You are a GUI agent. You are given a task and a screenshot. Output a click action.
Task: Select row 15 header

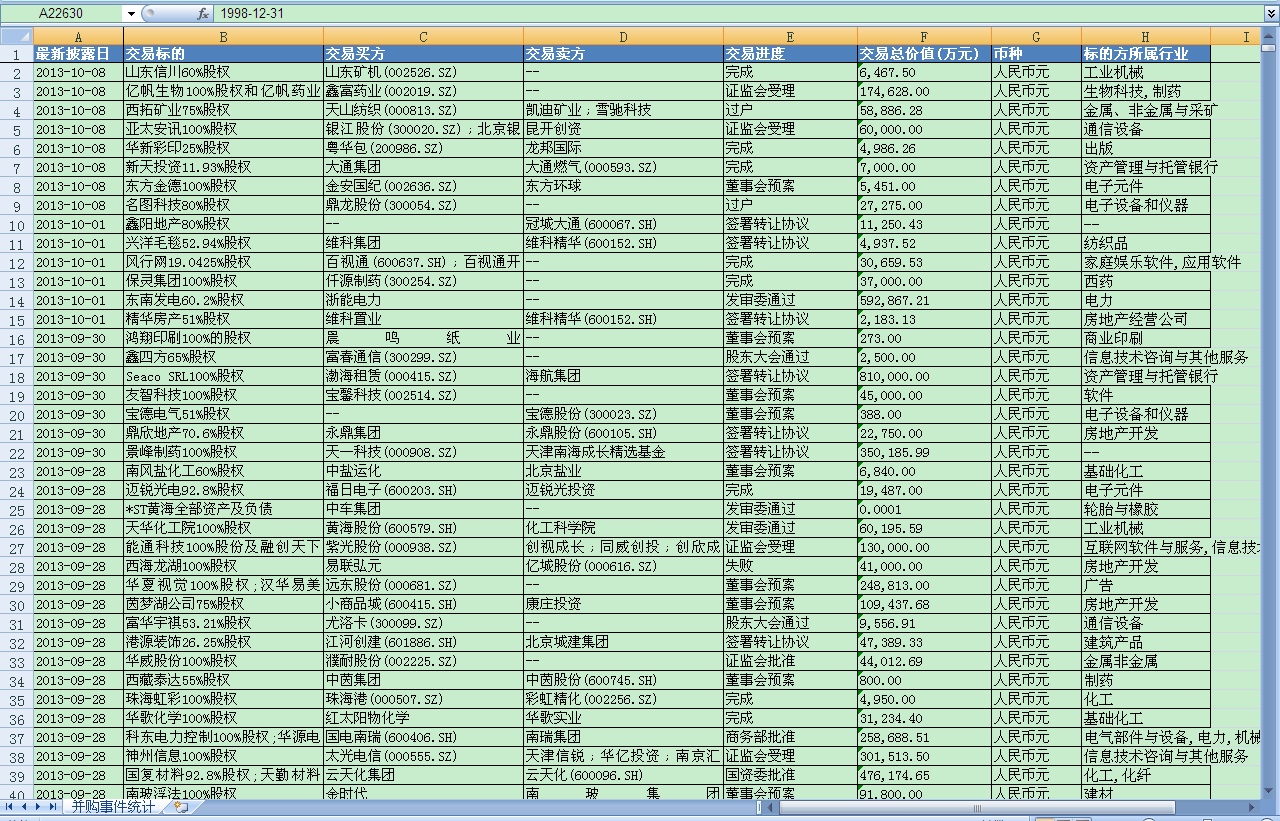tap(17, 320)
